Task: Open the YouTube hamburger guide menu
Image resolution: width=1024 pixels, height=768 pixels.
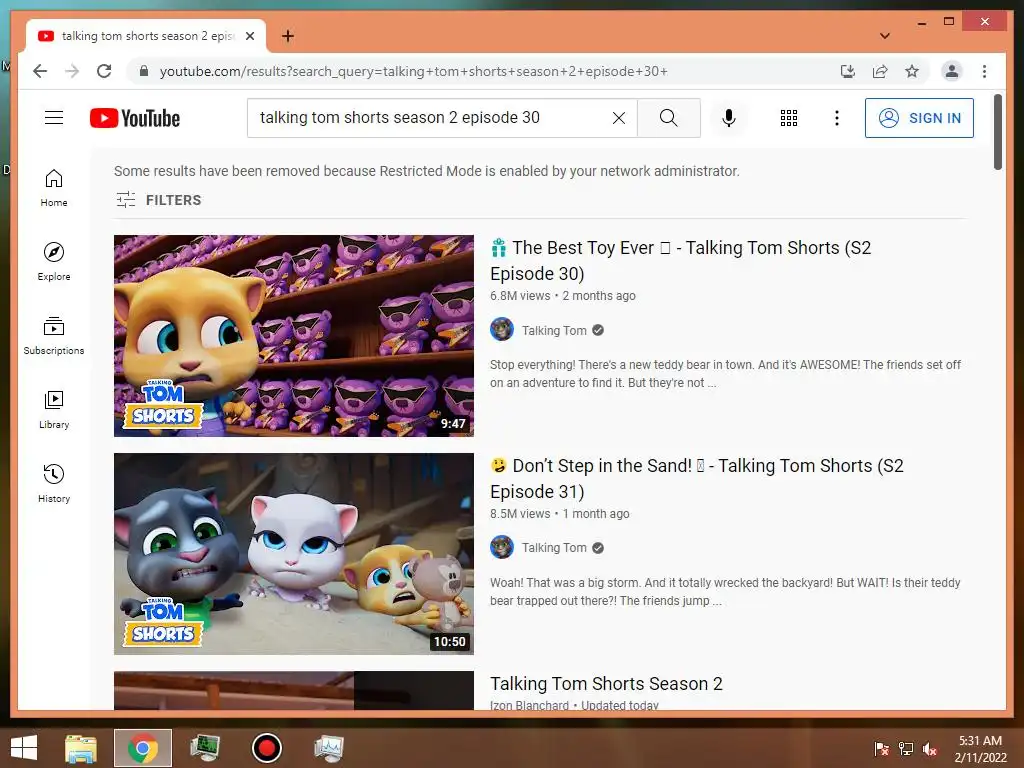Action: [54, 118]
